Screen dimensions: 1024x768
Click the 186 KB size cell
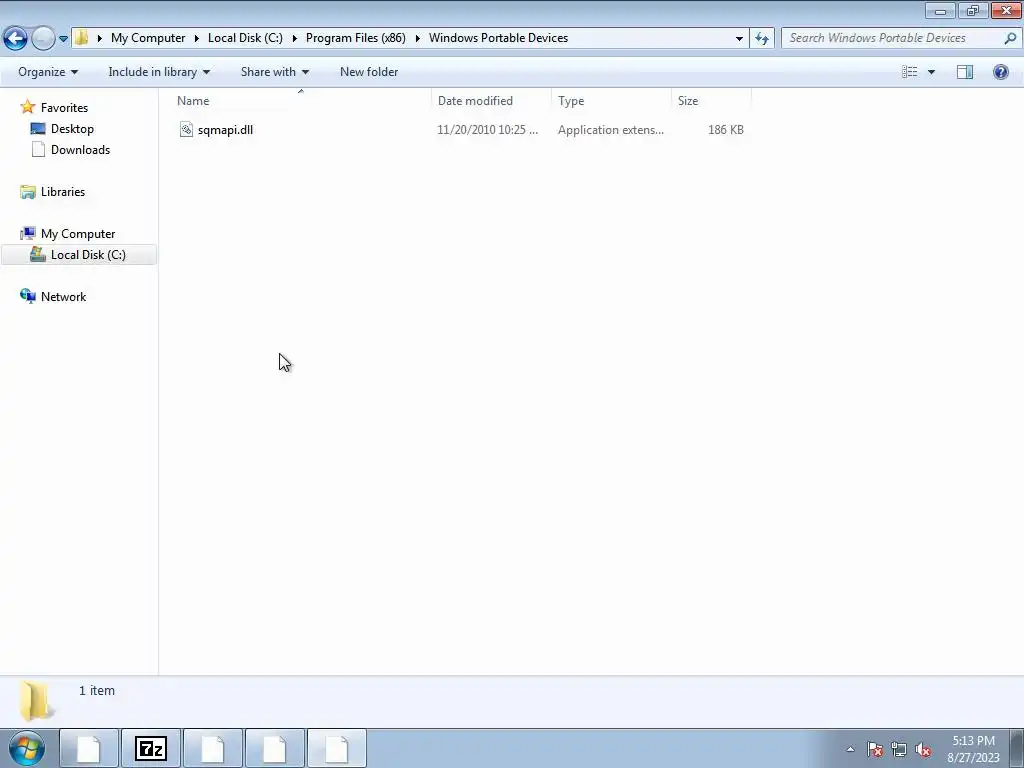726,129
